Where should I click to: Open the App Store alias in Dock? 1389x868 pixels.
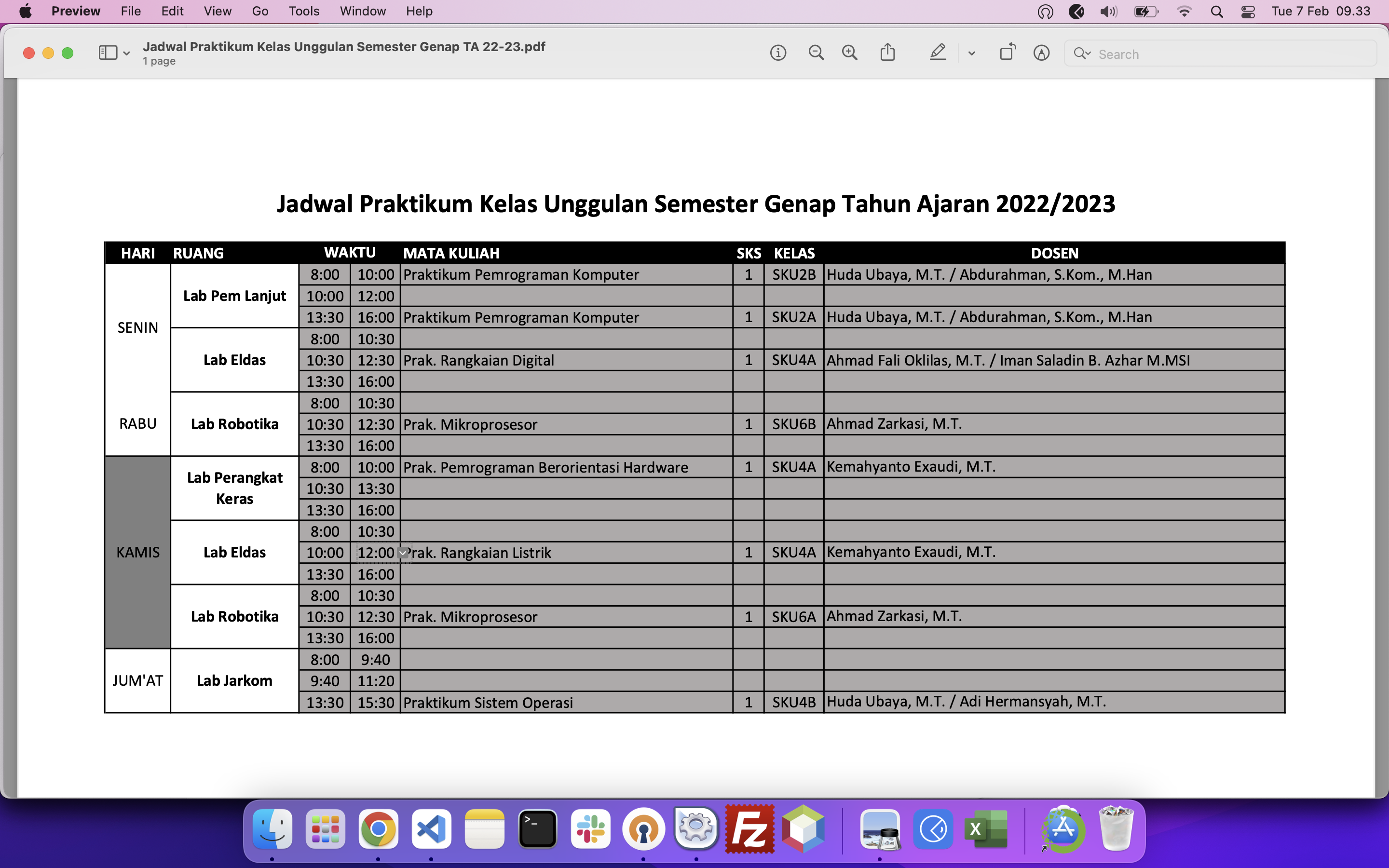pyautogui.click(x=1063, y=829)
